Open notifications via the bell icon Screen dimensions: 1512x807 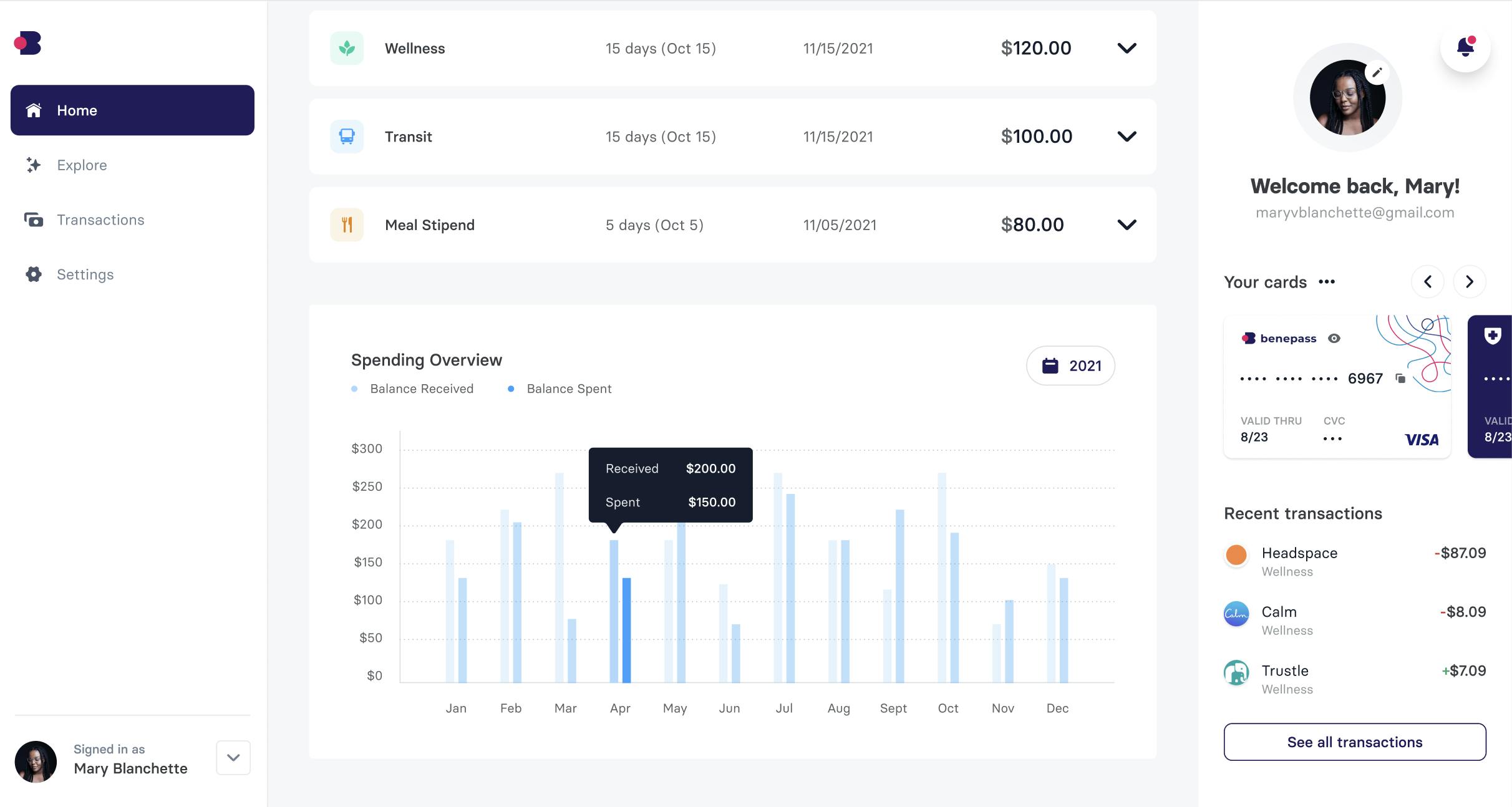tap(1465, 47)
